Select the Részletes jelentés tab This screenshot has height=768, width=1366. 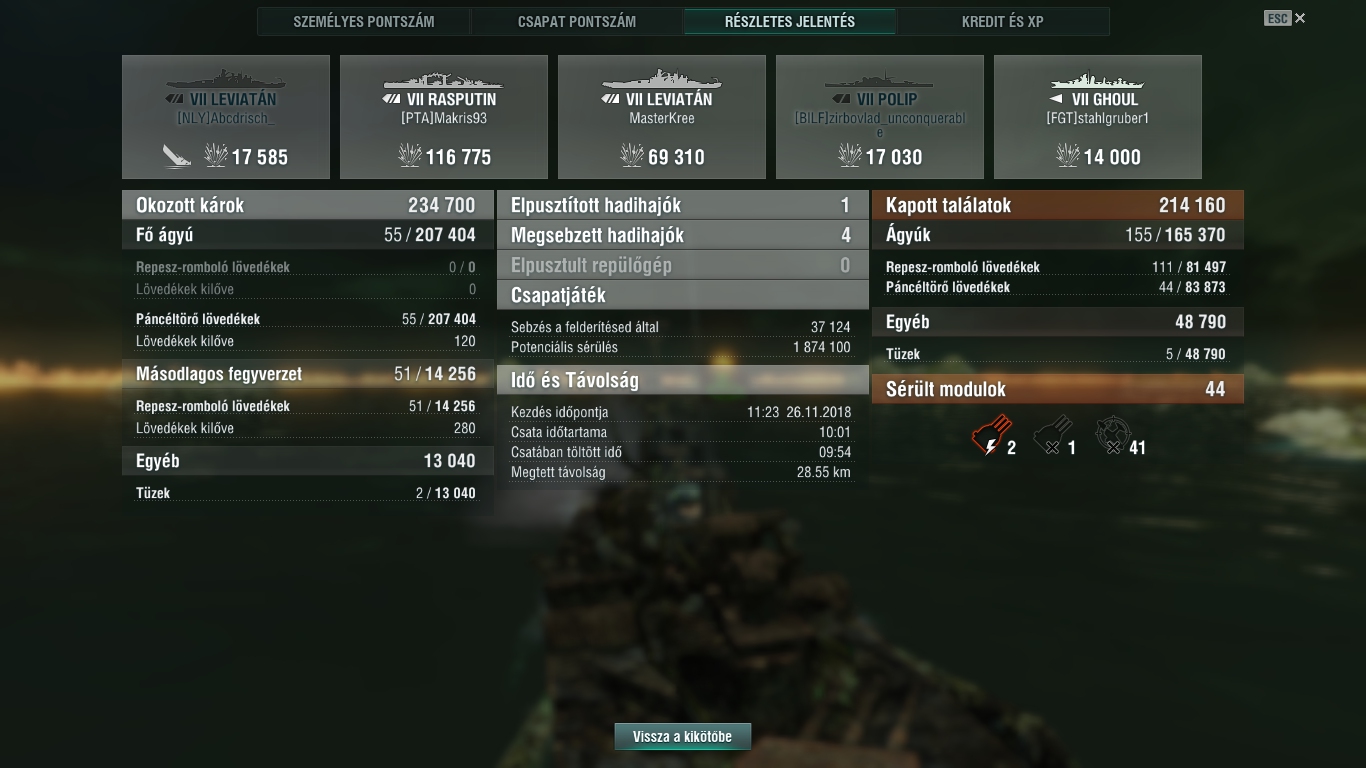click(x=790, y=21)
